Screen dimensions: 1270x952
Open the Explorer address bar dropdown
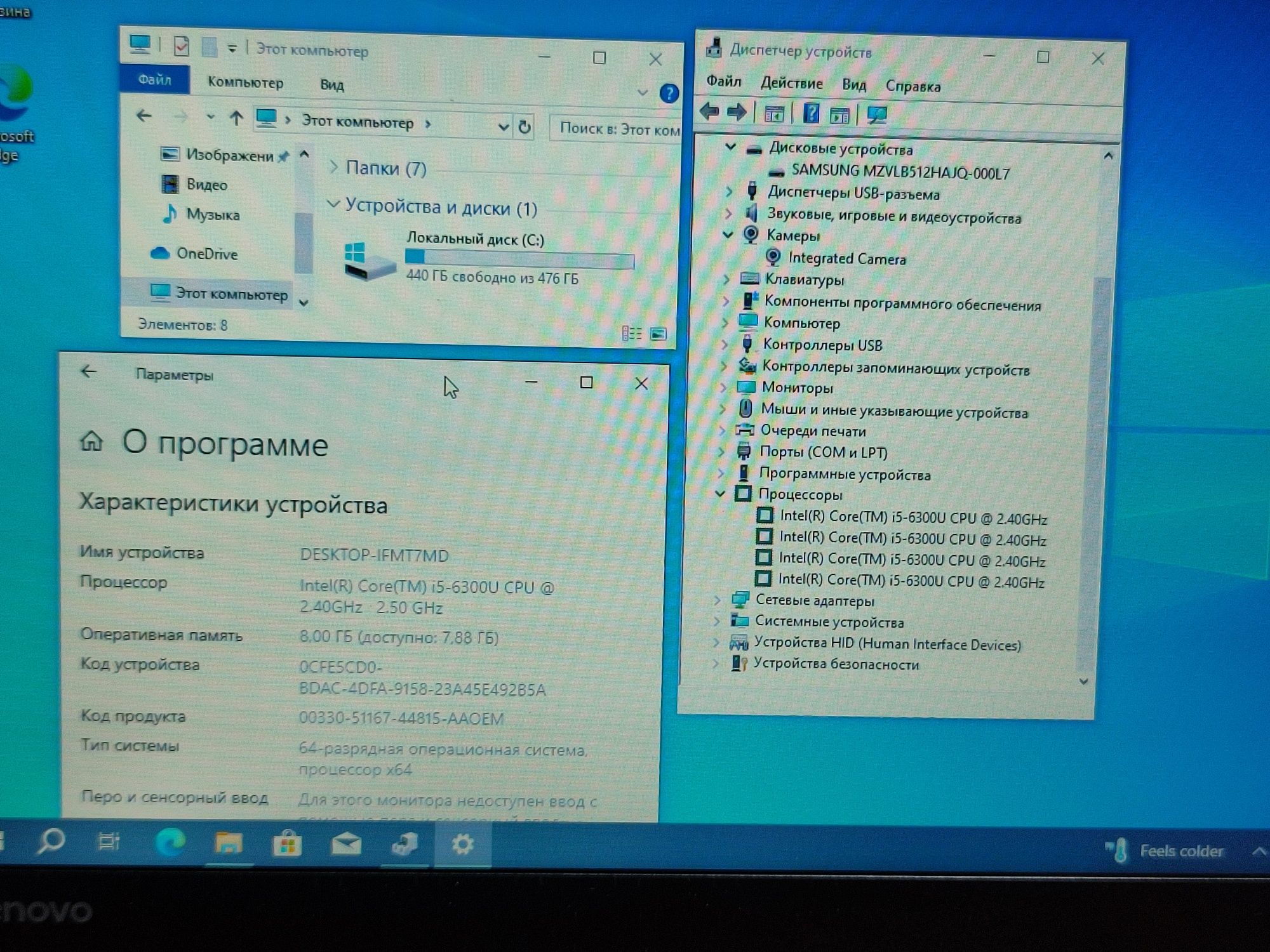pyautogui.click(x=503, y=127)
